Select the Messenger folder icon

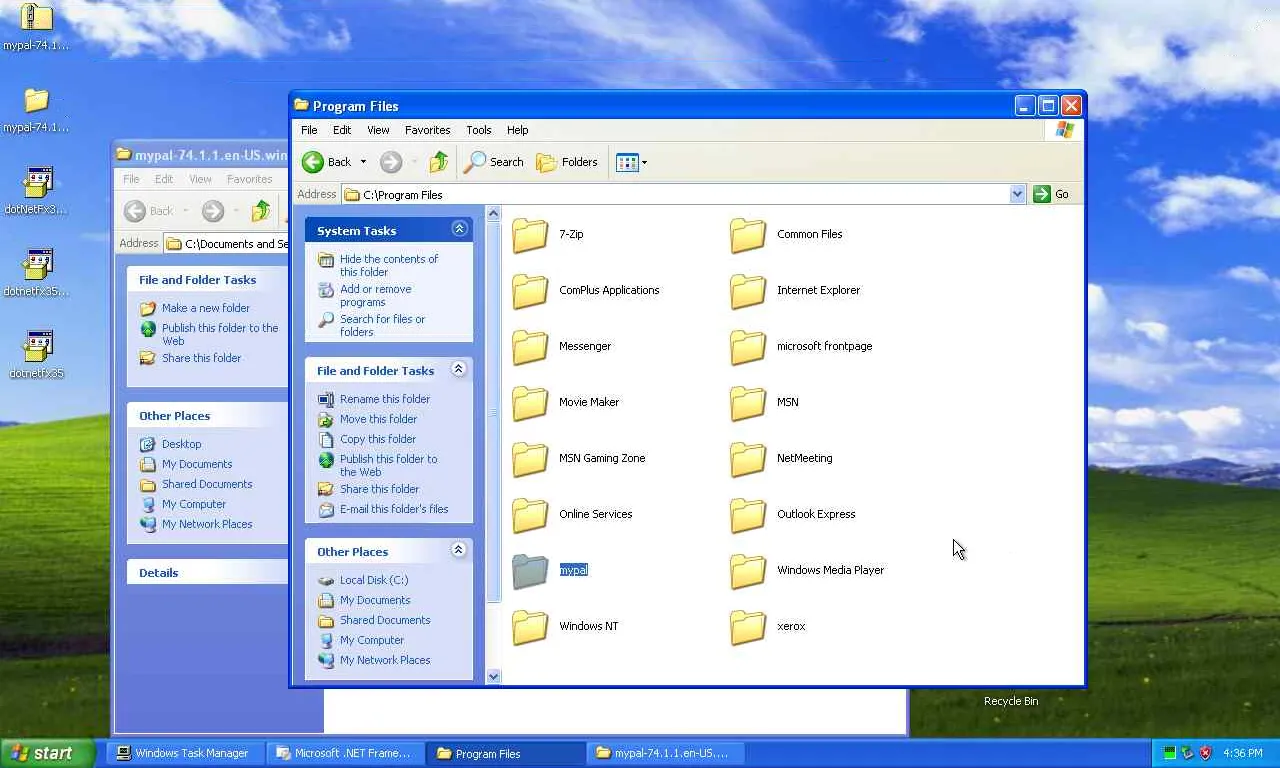click(x=530, y=347)
